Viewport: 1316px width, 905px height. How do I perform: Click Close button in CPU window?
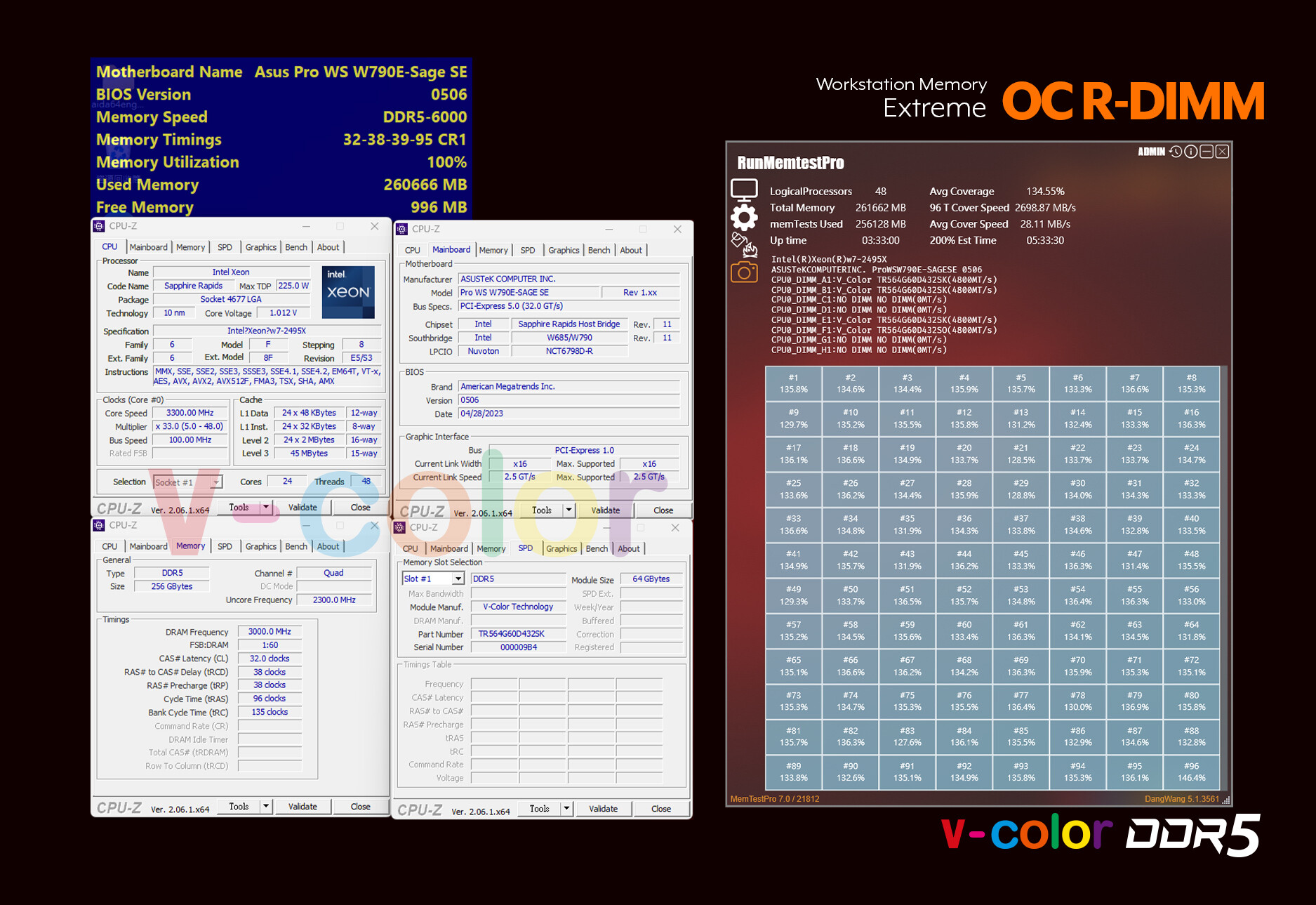point(361,508)
